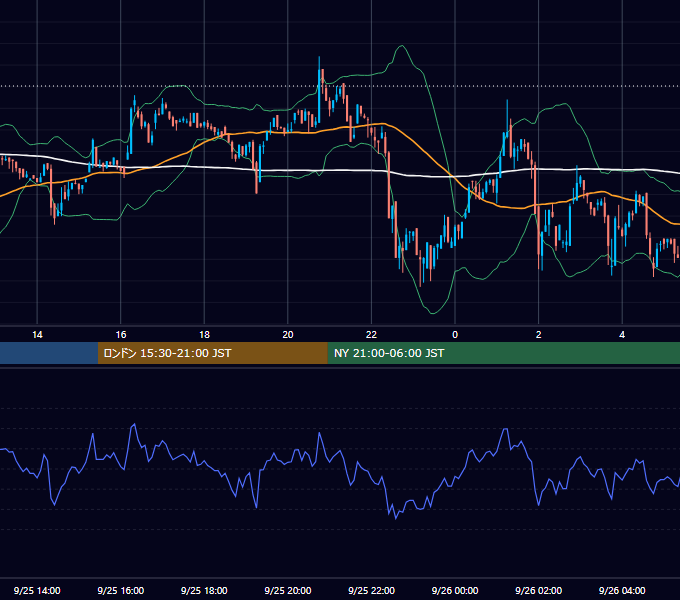The image size is (680, 600).
Task: Click the hour label 0 on the price chart axis
Action: [455, 335]
